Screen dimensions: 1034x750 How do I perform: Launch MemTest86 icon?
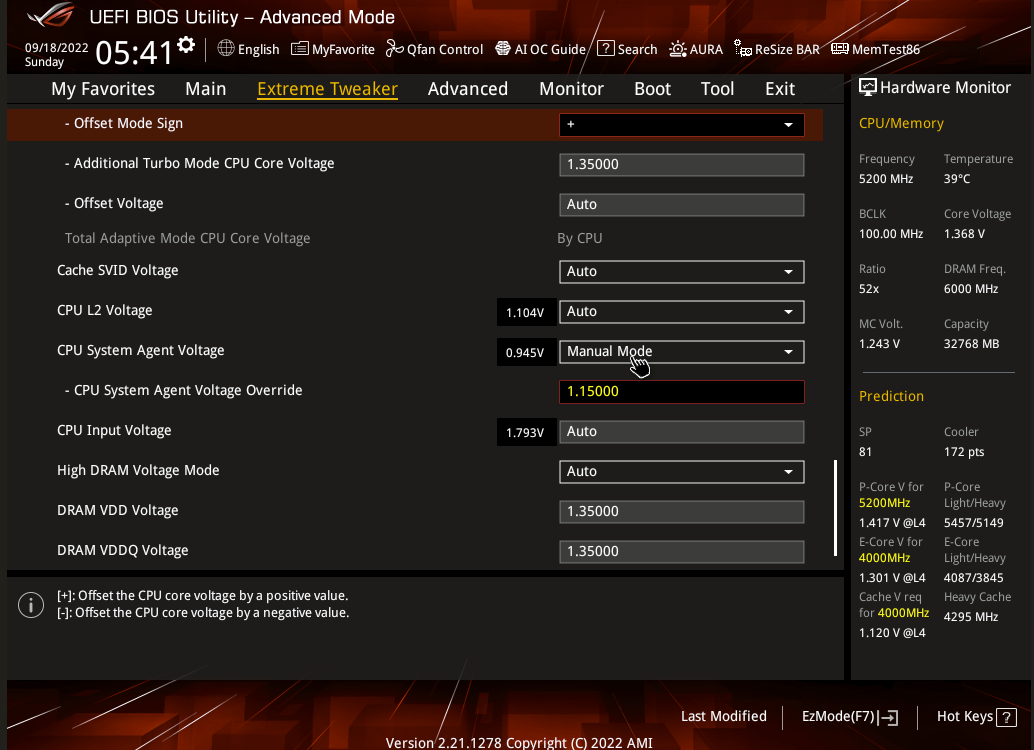(839, 48)
